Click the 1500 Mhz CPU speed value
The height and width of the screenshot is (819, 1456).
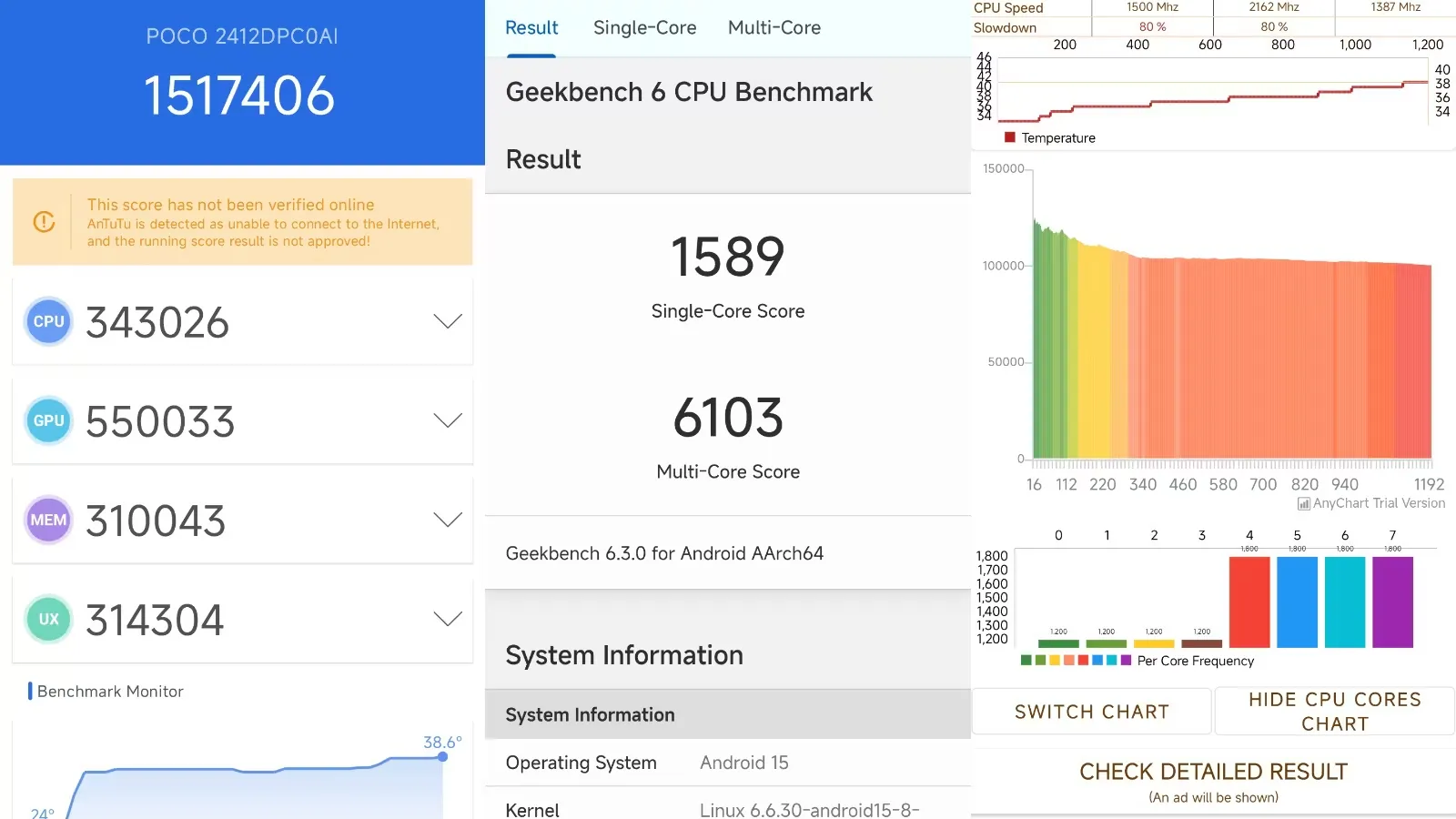click(x=1152, y=7)
